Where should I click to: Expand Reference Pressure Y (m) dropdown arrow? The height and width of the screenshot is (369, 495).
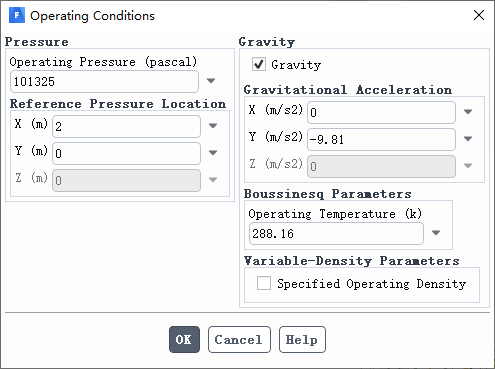click(213, 153)
